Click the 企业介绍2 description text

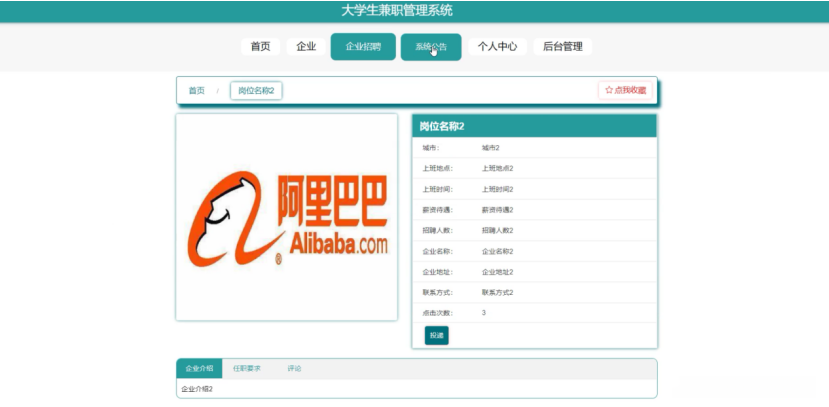click(x=197, y=389)
